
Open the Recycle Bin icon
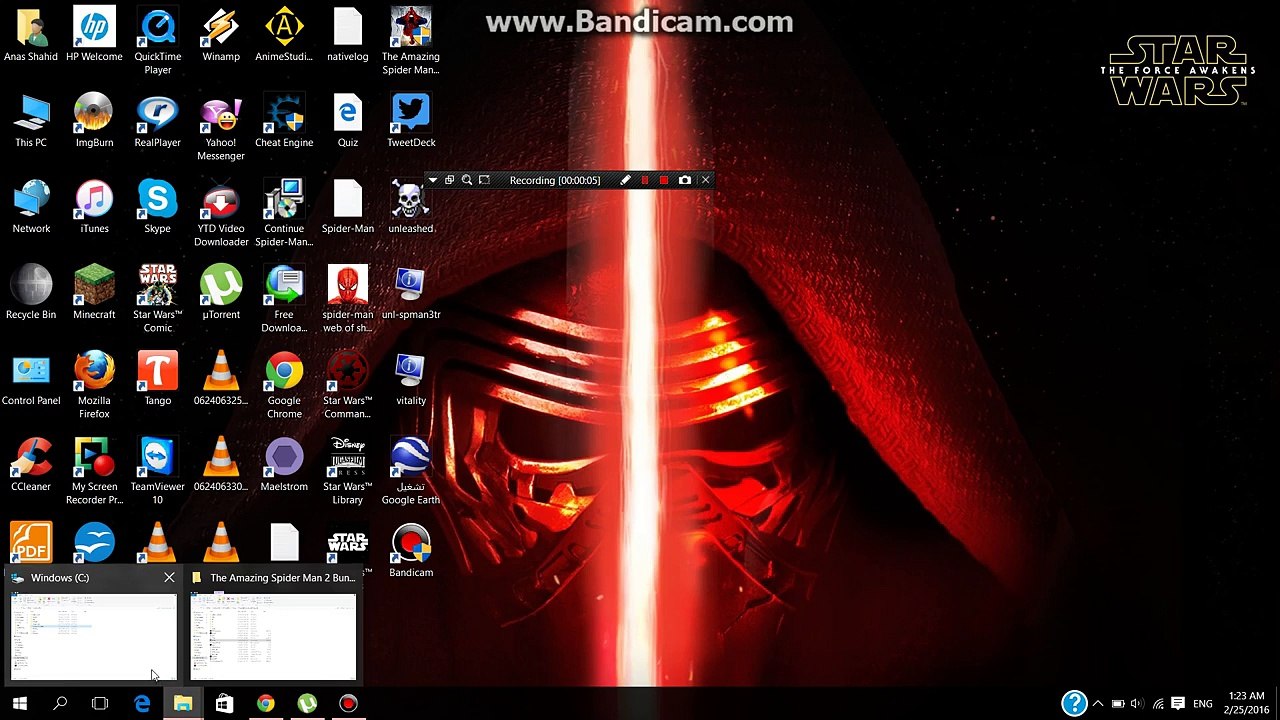31,293
